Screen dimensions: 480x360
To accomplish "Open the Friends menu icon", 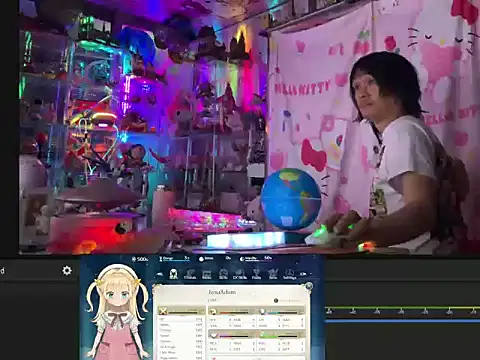I will tap(190, 274).
